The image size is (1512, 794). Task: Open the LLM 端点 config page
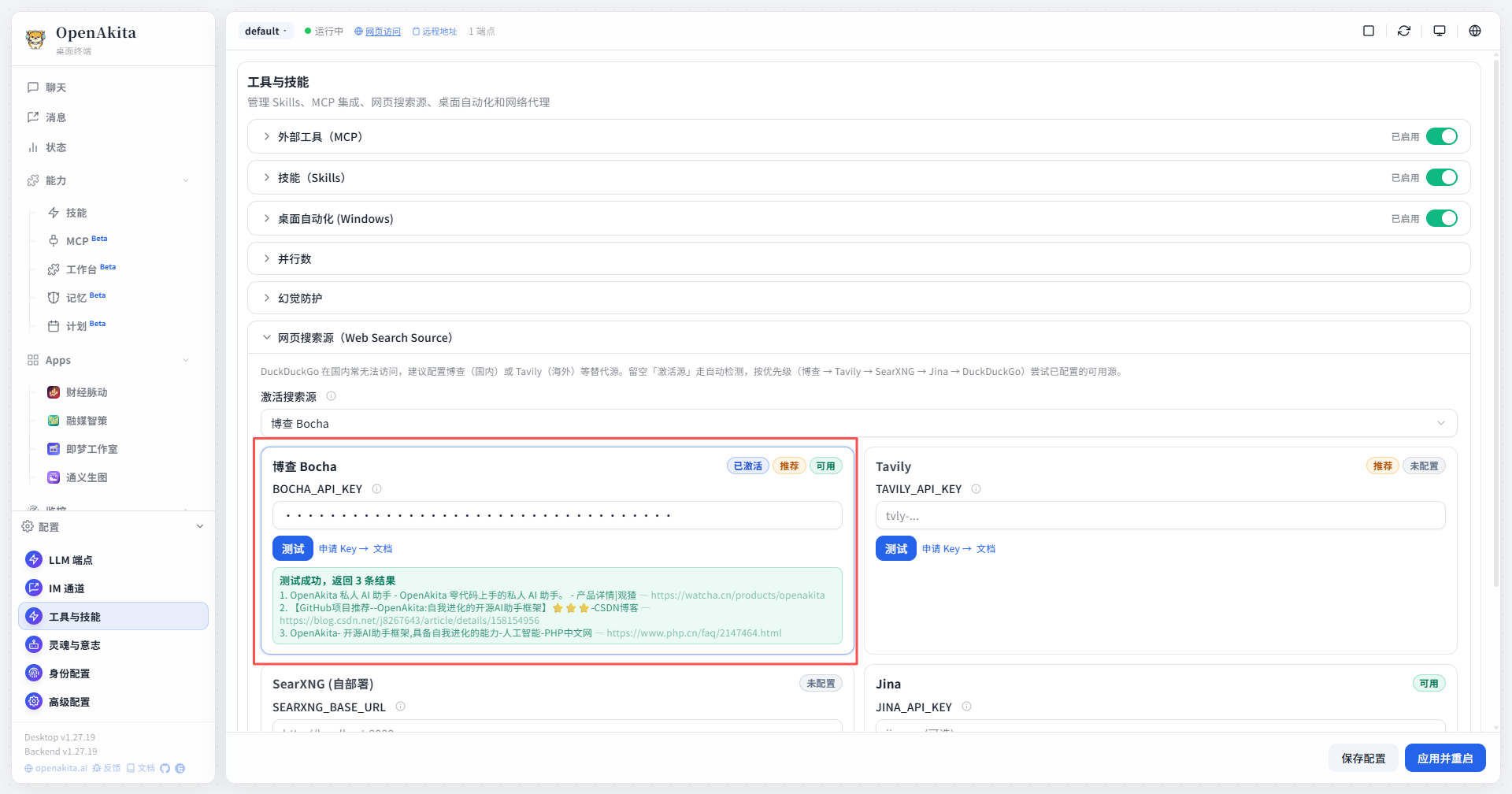pyautogui.click(x=113, y=559)
